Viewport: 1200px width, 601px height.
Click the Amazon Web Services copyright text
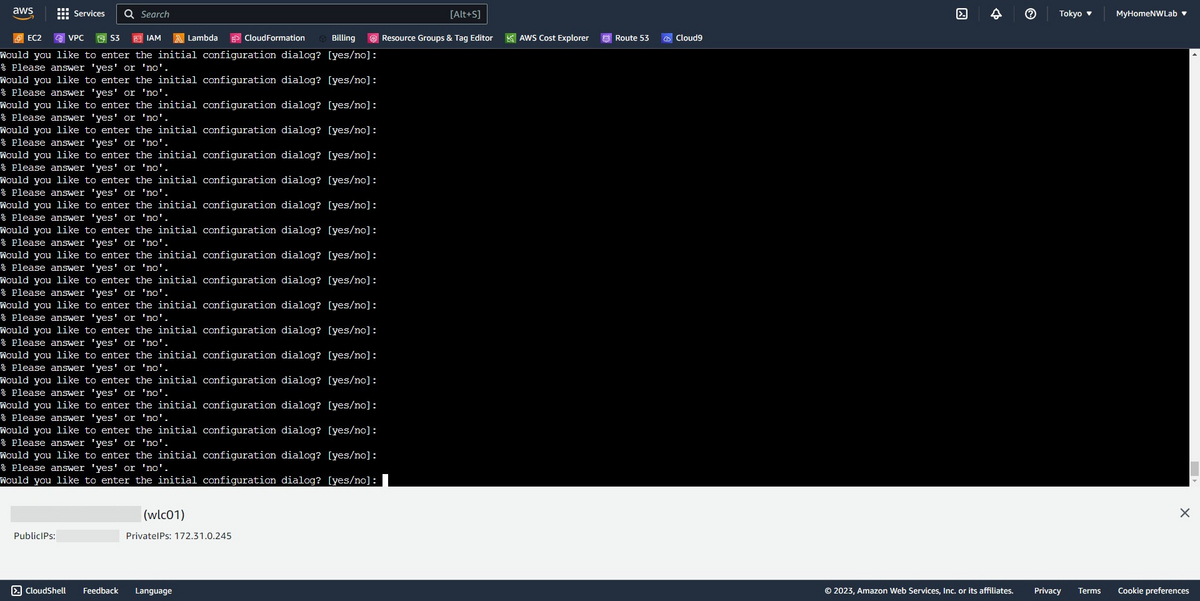pyautogui.click(x=919, y=591)
